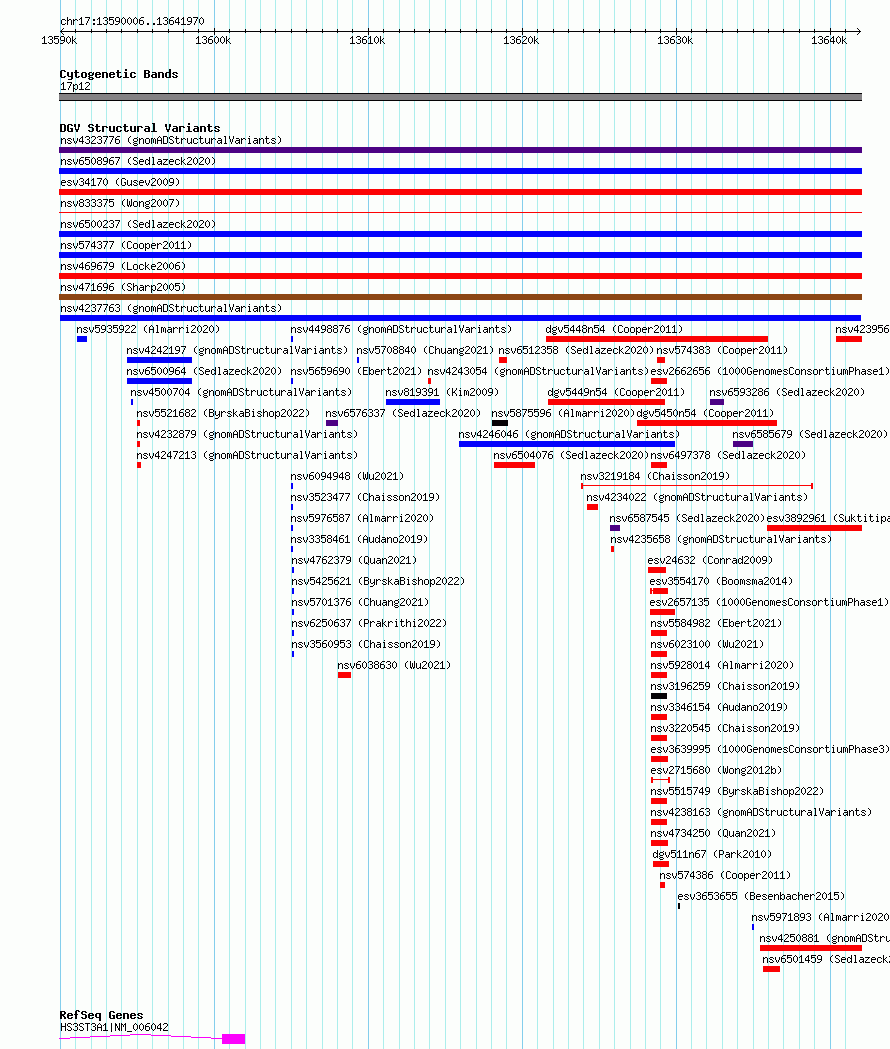Click the nsv4323776 gnomADStructuralVariants label
The width and height of the screenshot is (890, 1049).
point(171,140)
